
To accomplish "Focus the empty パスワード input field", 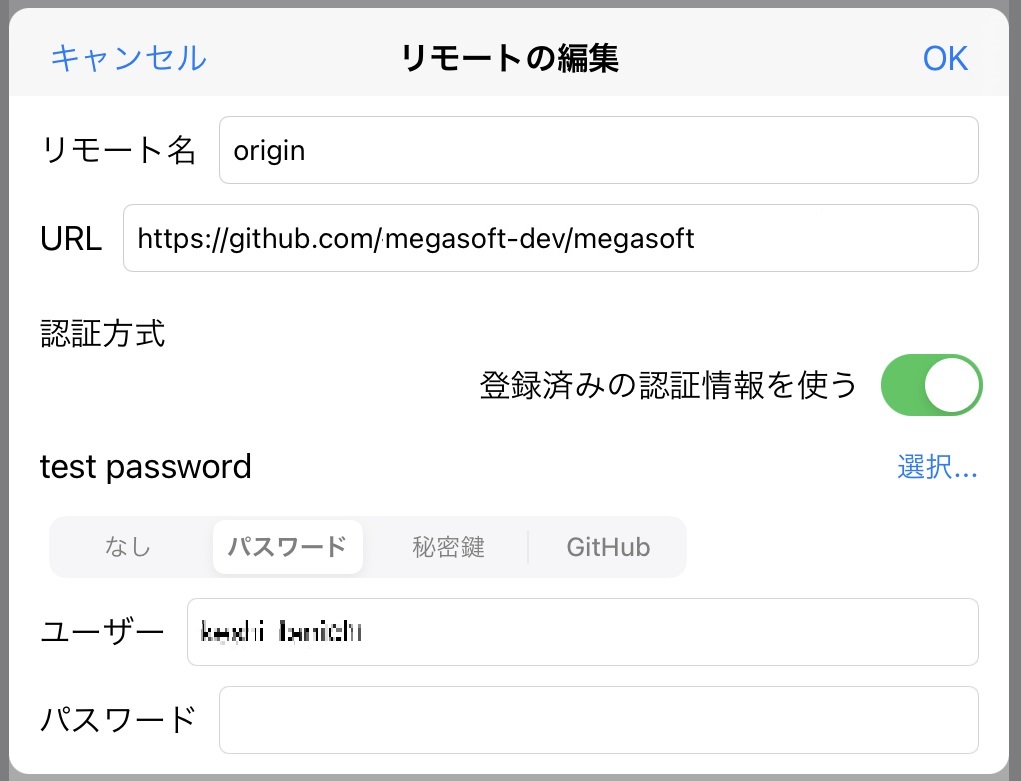I will click(x=598, y=720).
